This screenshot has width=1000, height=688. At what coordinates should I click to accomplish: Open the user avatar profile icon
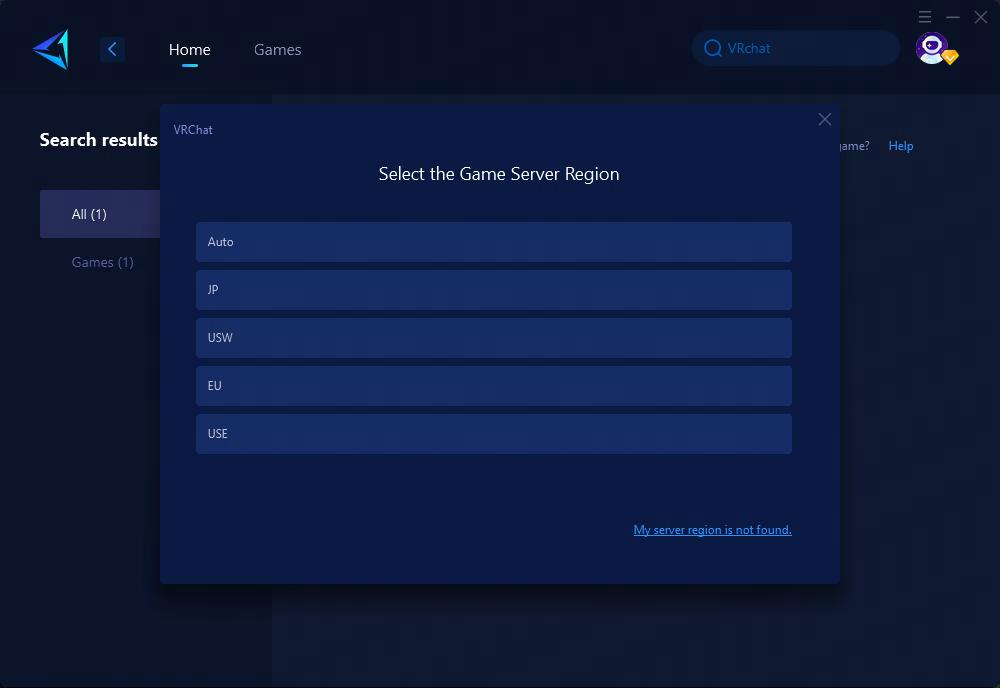(x=932, y=48)
